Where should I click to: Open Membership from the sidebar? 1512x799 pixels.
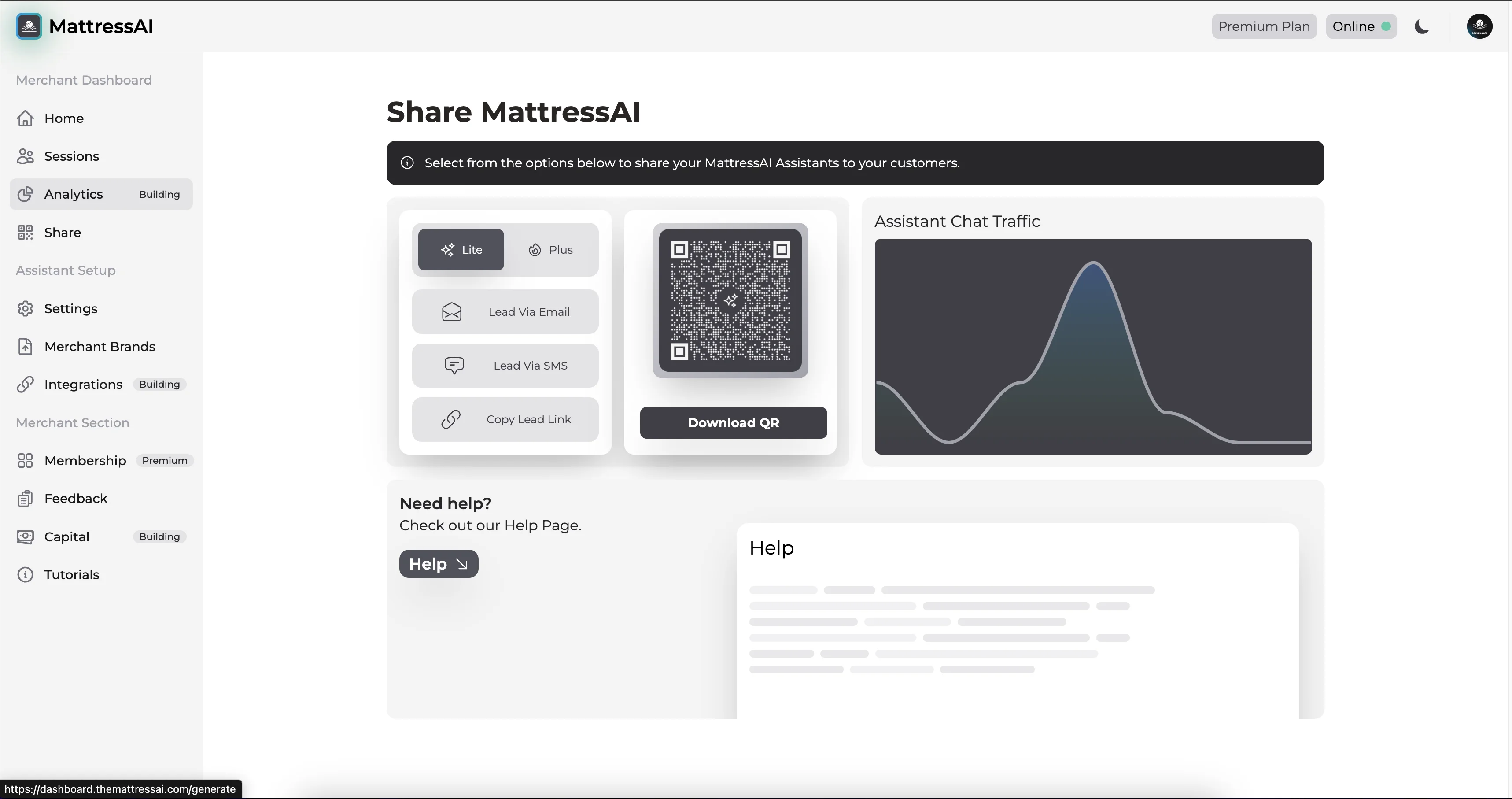point(101,461)
